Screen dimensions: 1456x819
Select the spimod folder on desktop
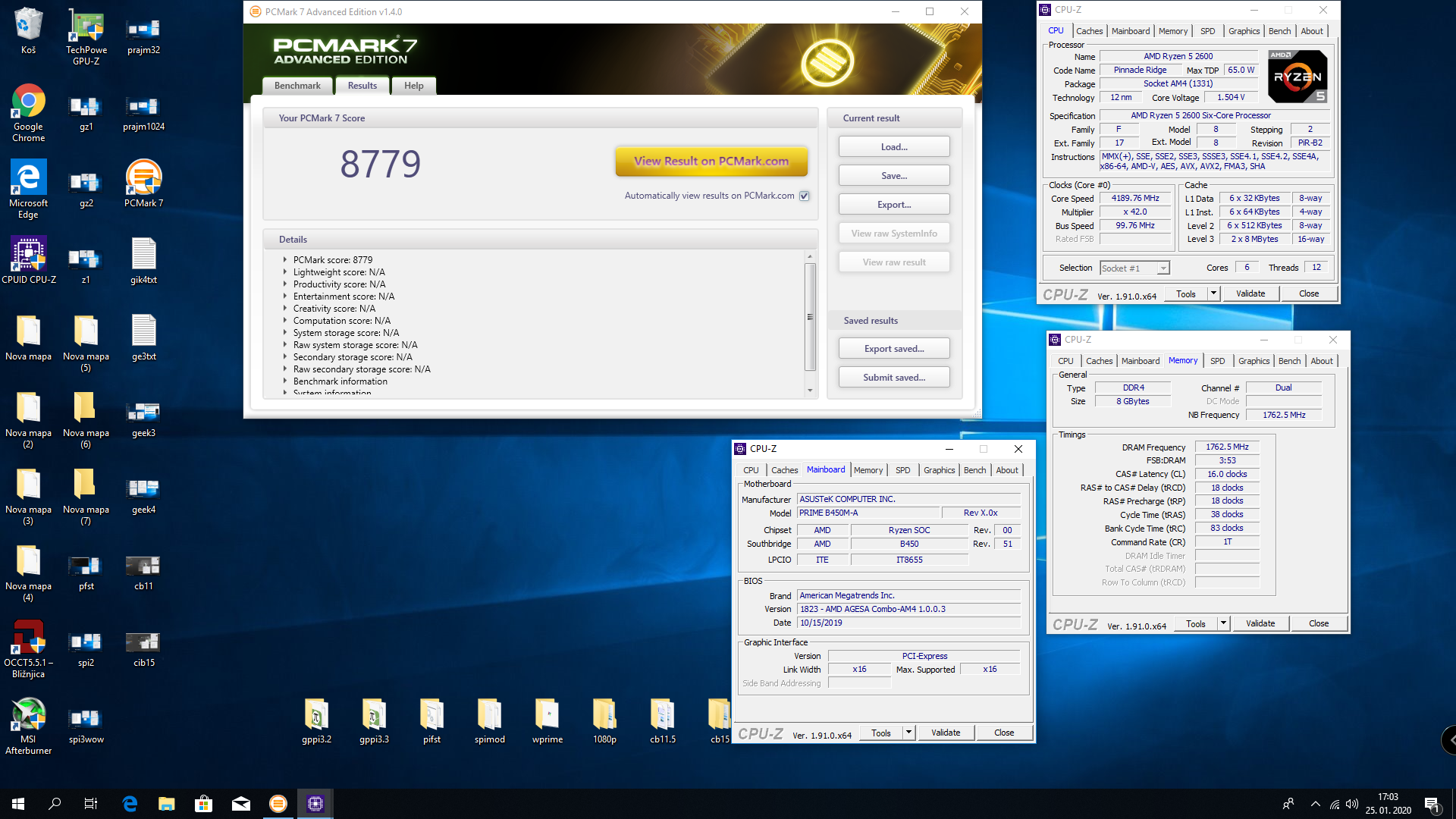click(489, 720)
